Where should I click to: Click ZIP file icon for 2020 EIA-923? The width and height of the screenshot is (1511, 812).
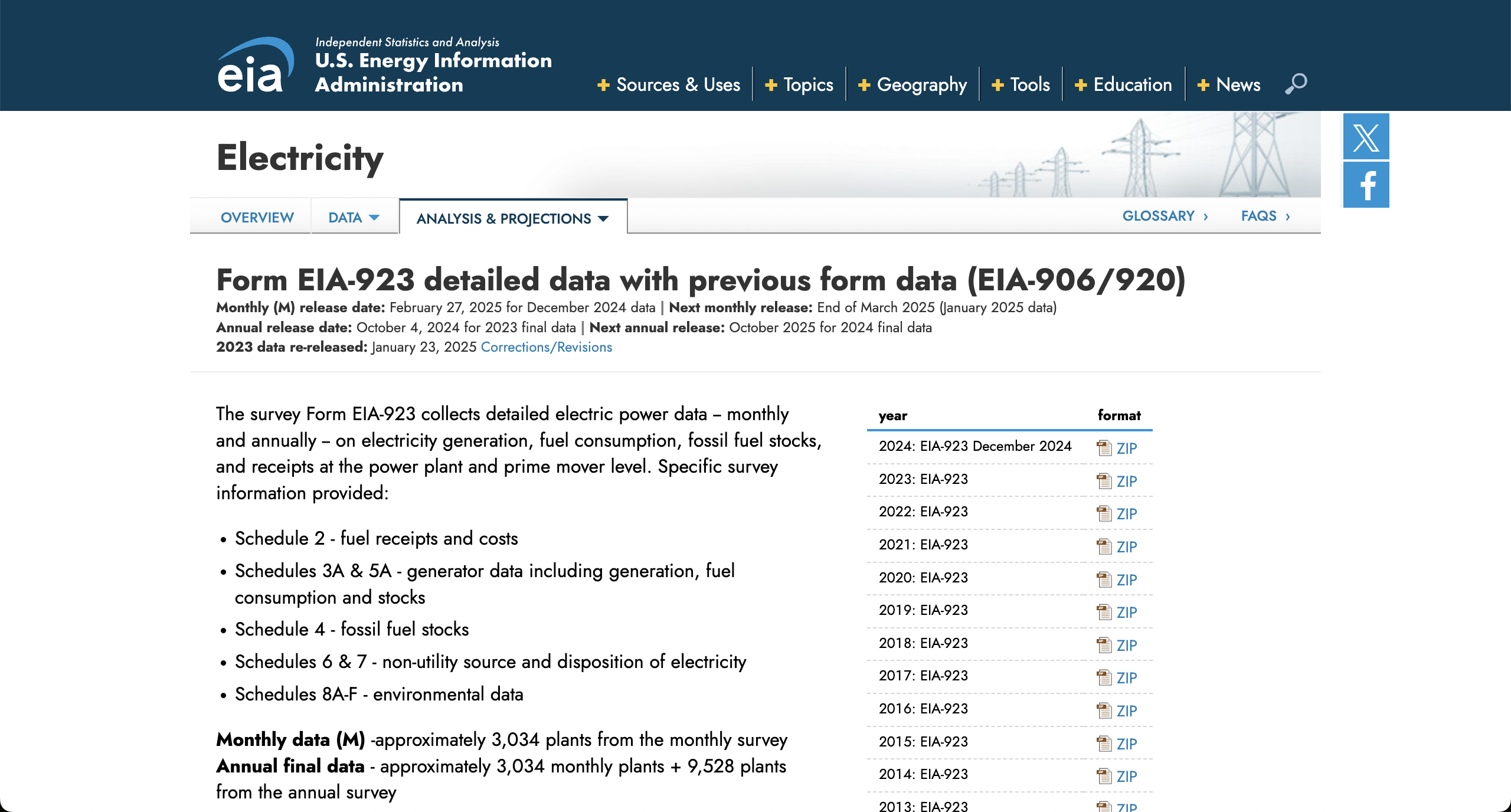point(1104,579)
